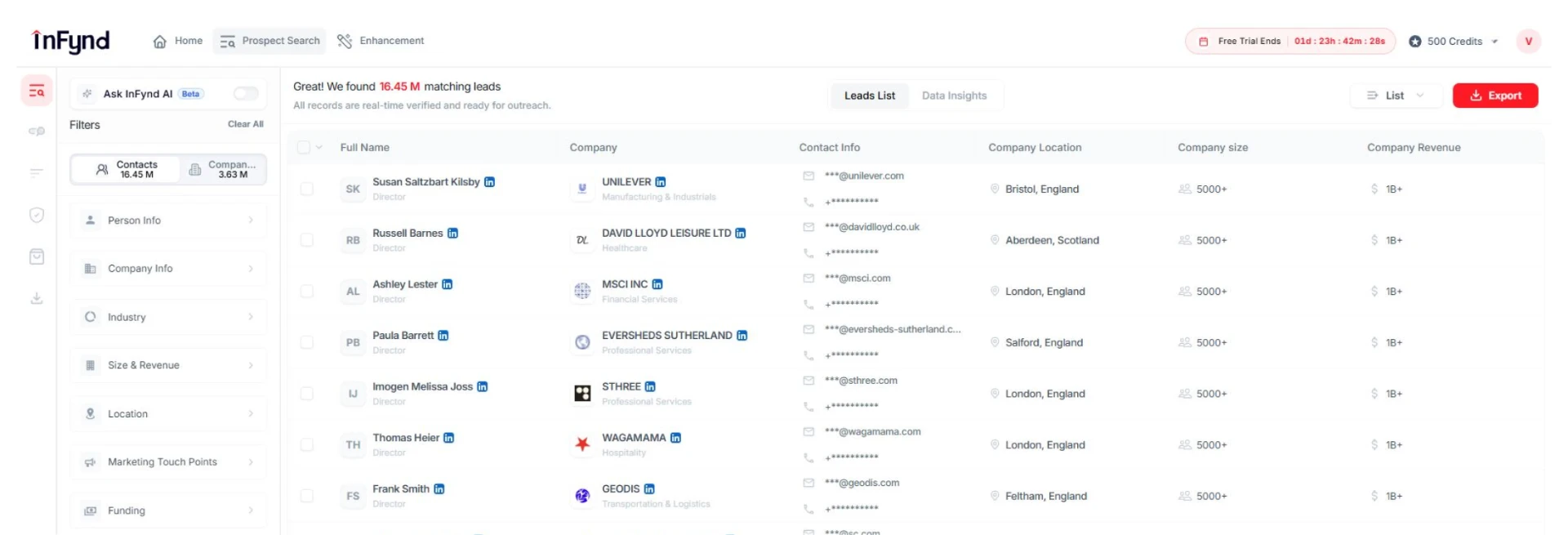Image resolution: width=1568 pixels, height=535 pixels.
Task: Open the prospect search sidebar icon
Action: coord(37,91)
